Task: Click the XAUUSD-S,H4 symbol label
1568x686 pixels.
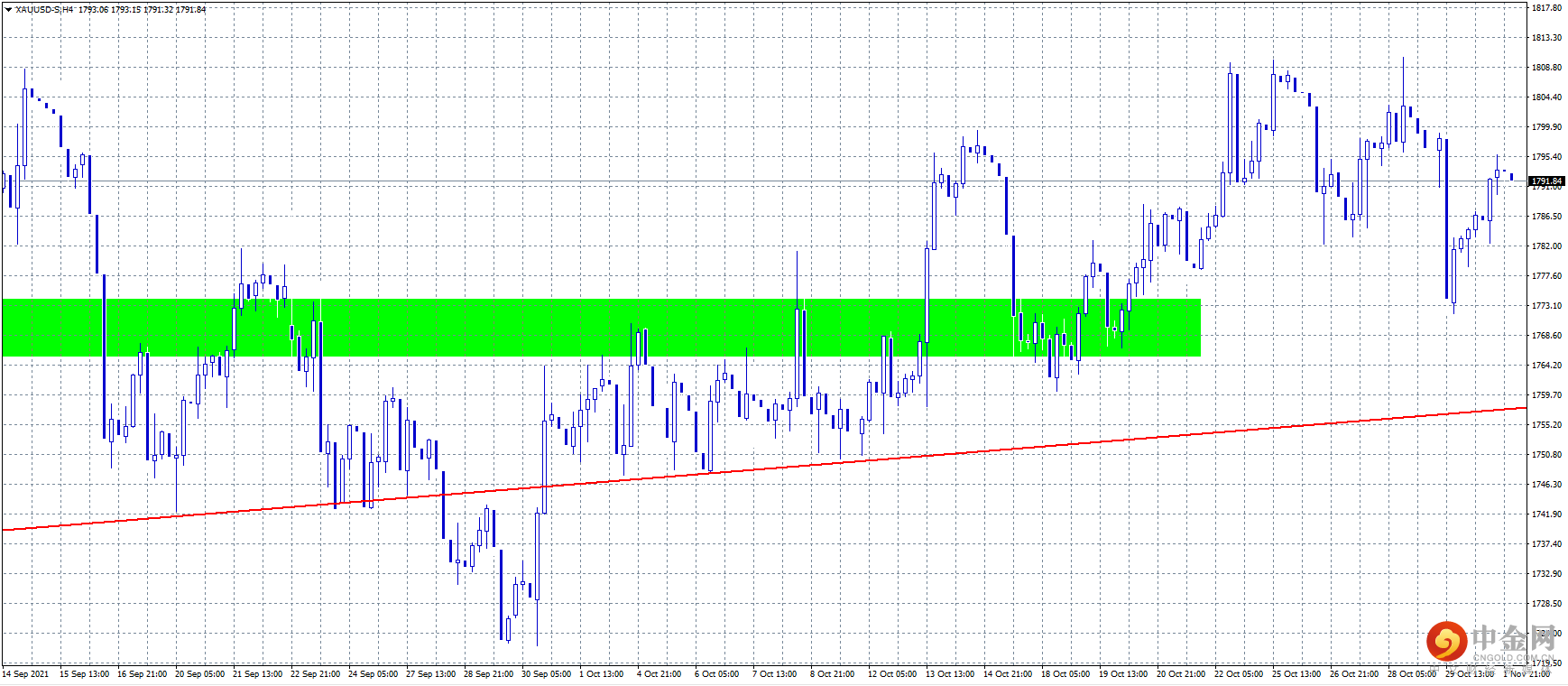Action: (44, 9)
